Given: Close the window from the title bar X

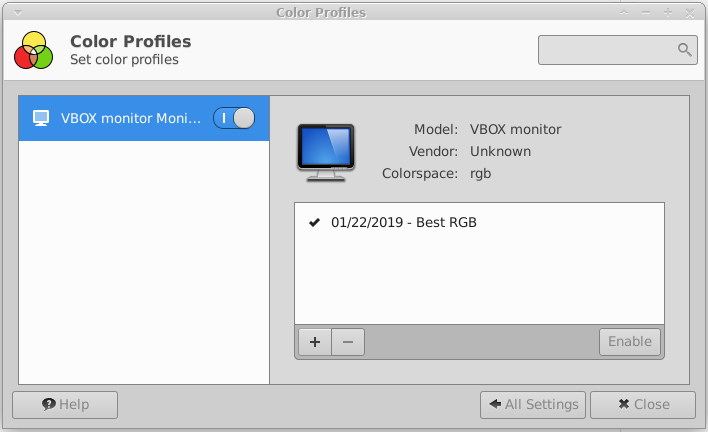Looking at the screenshot, I should (689, 12).
